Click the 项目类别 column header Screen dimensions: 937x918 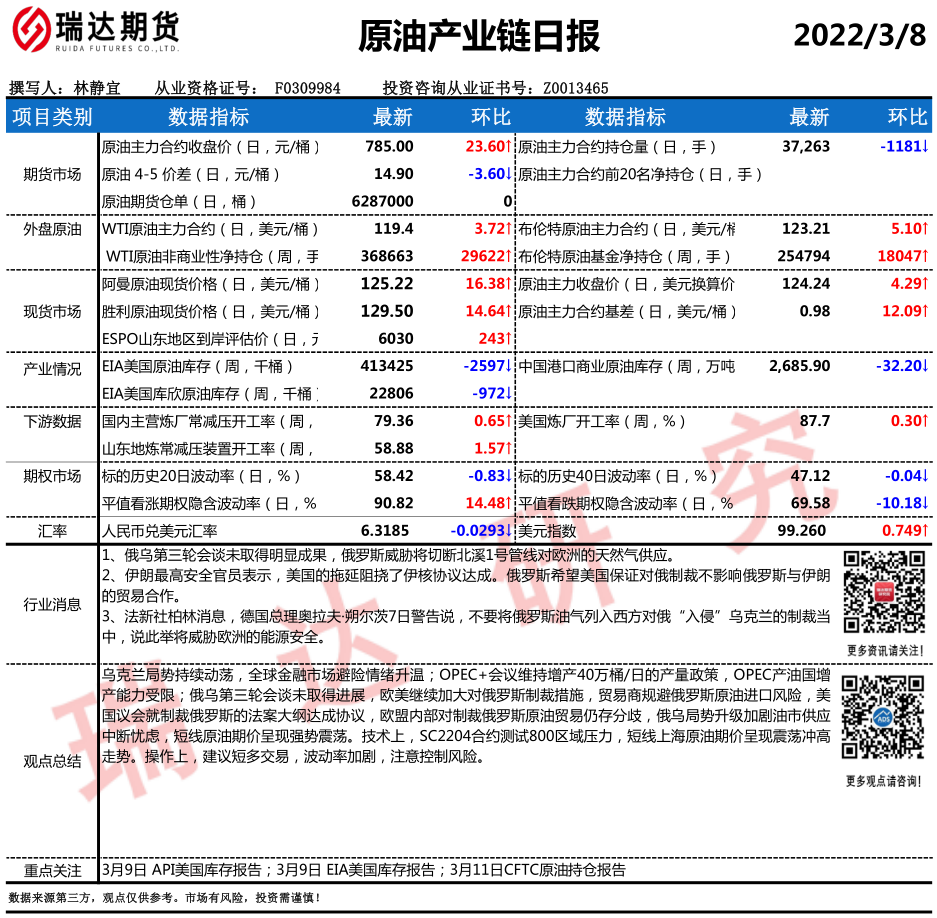[52, 117]
